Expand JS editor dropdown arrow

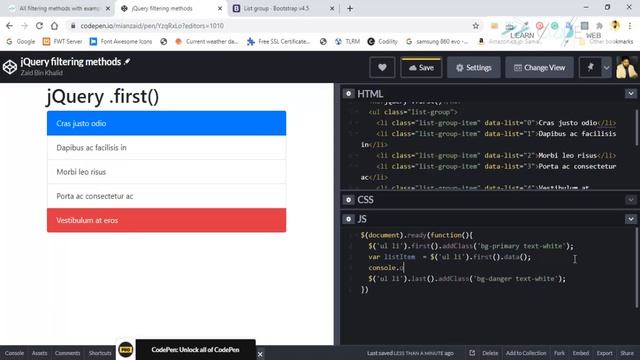631,219
